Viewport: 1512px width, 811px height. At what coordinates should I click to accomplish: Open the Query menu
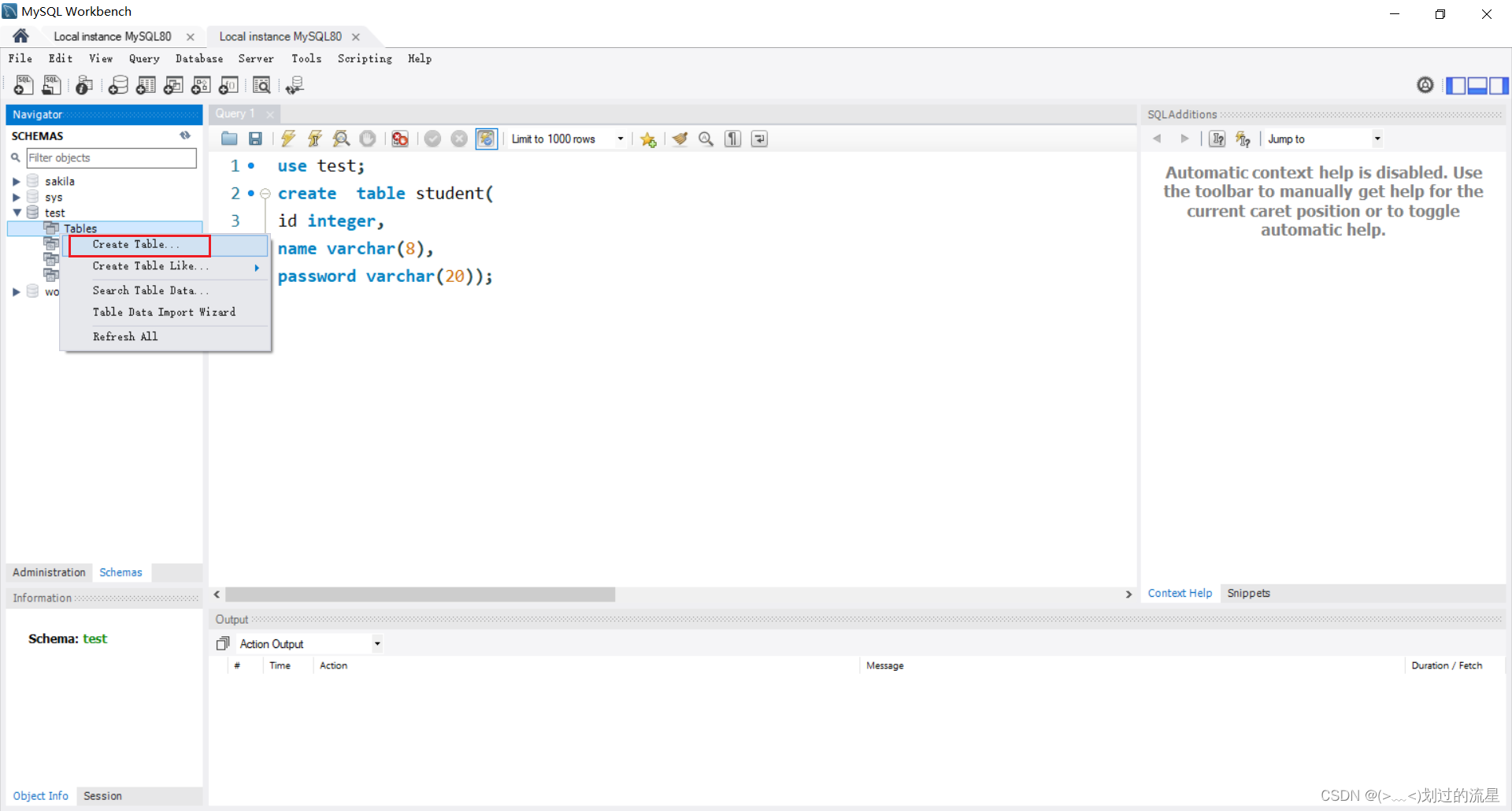(144, 58)
